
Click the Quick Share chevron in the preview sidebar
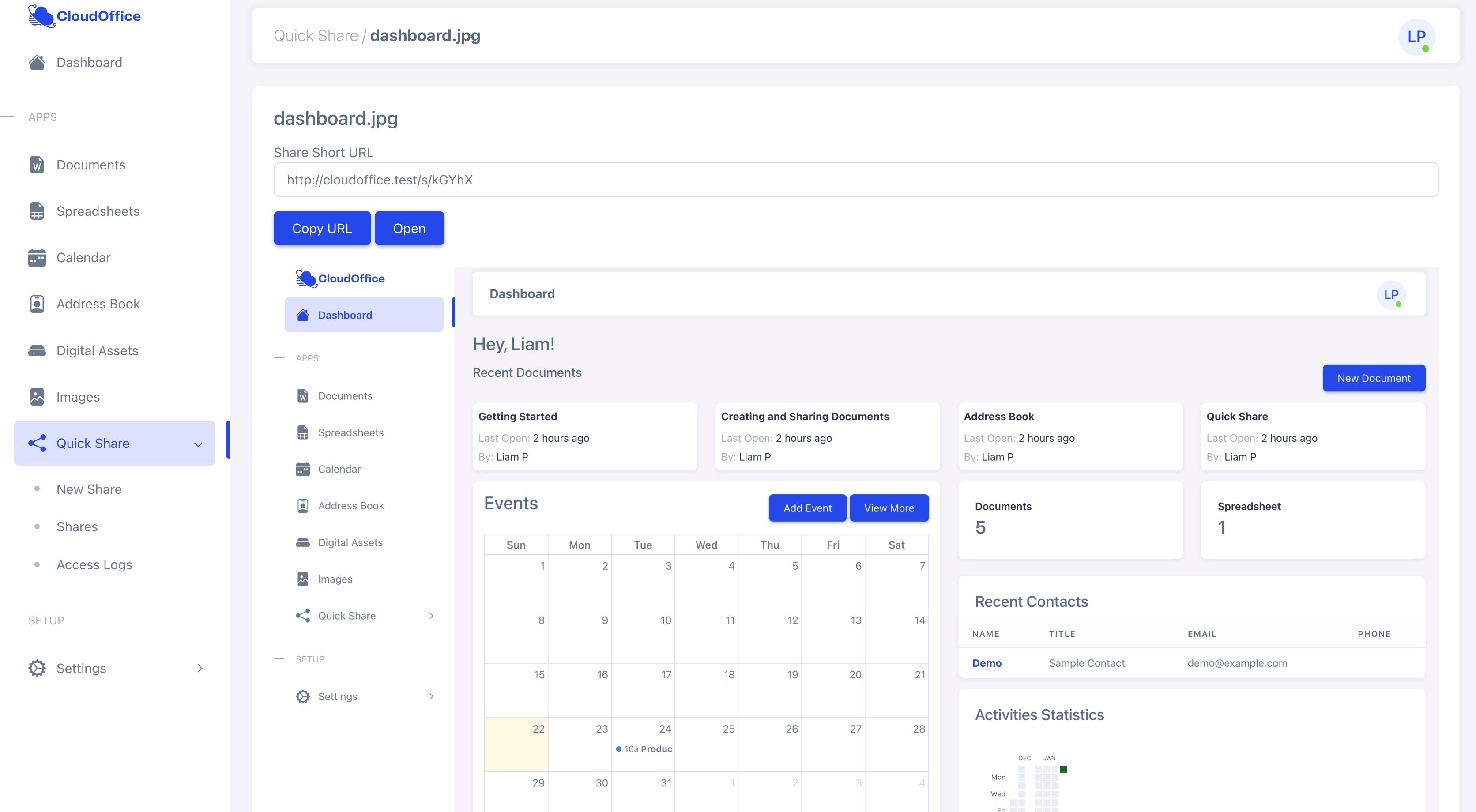pos(431,616)
